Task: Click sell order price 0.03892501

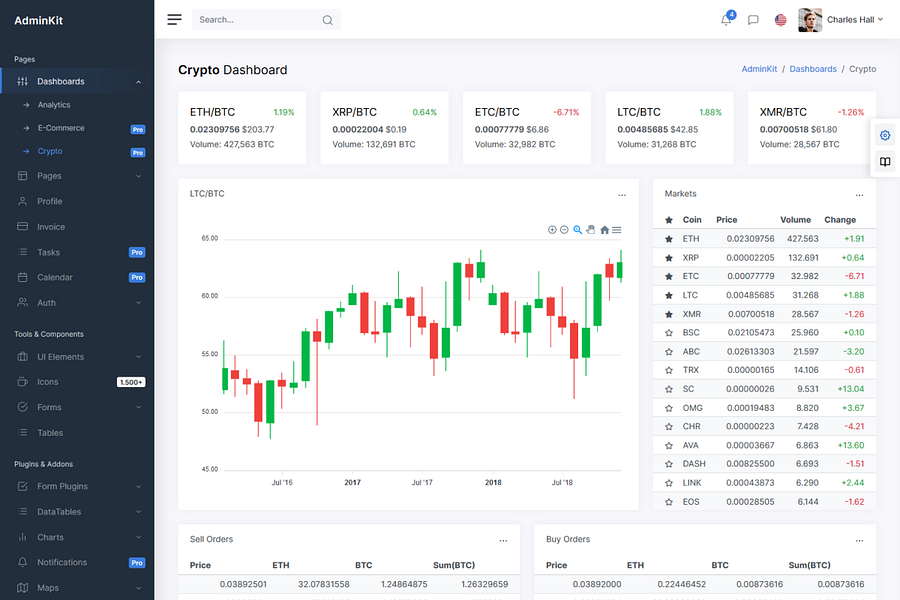Action: pos(243,584)
